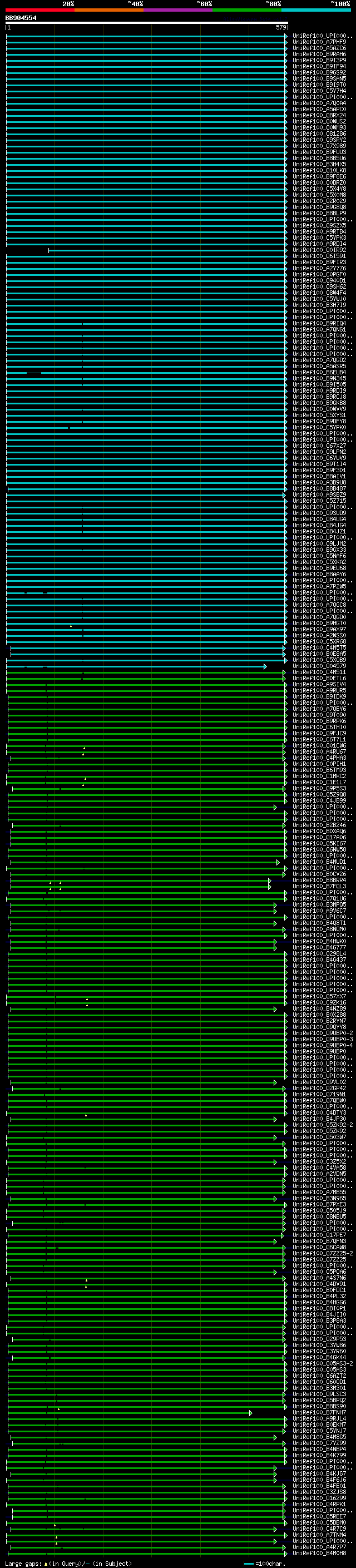Click hit label UniRef100_Q8RX24
The image size is (356, 1568).
coord(319,115)
